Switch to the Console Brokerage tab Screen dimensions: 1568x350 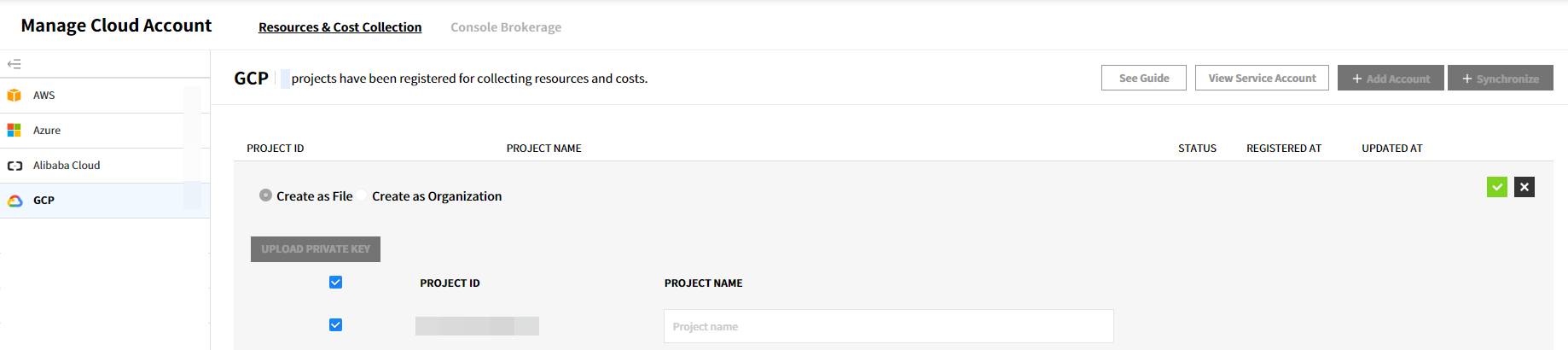point(506,27)
